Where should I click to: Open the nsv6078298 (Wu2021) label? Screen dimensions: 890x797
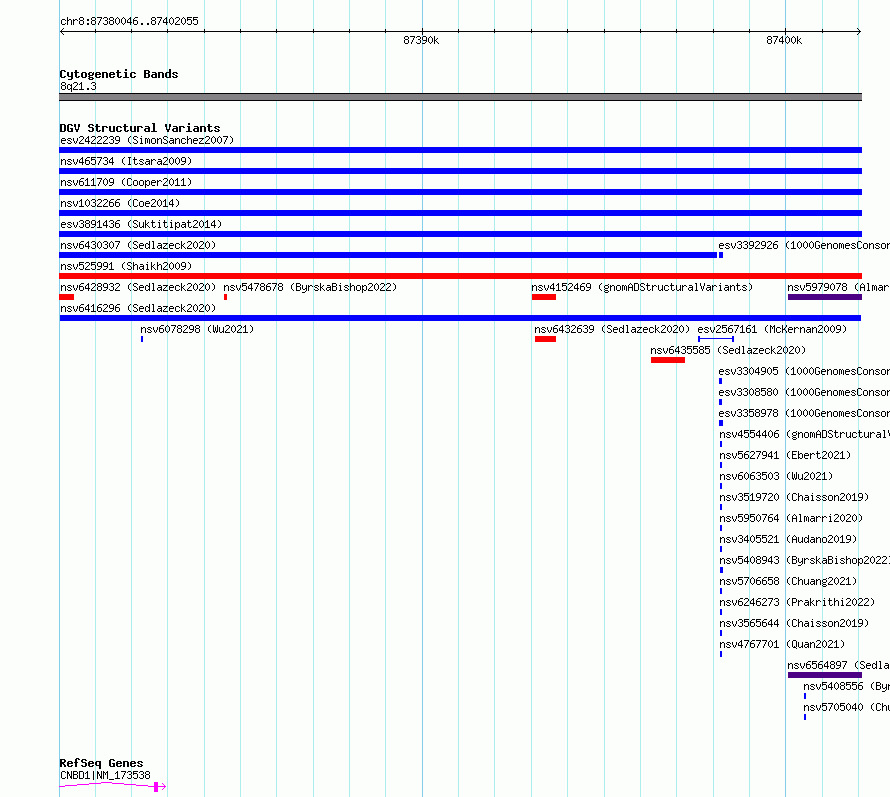197,329
